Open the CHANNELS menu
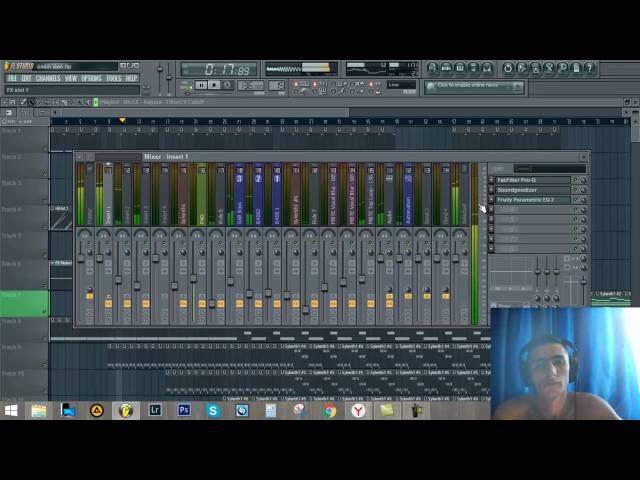This screenshot has width=640, height=480. tap(48, 78)
